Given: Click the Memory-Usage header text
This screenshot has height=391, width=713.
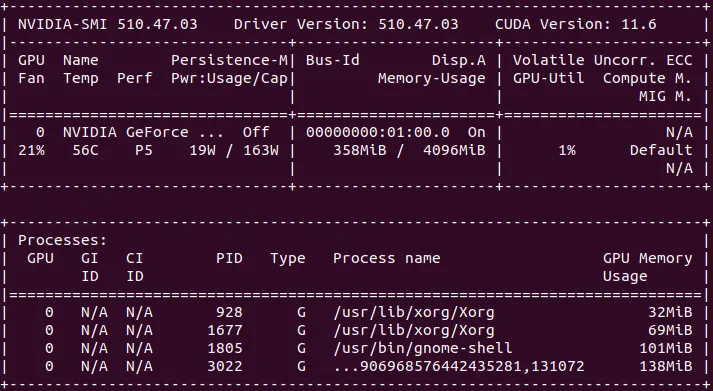Looking at the screenshot, I should point(432,79).
